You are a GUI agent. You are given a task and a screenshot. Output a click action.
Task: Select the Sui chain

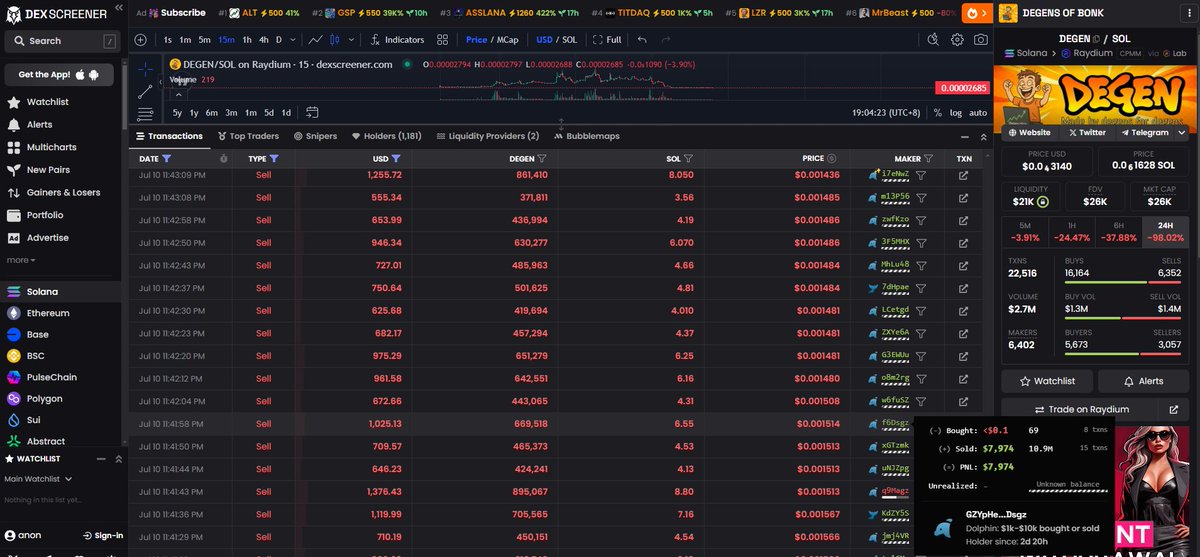pos(61,420)
